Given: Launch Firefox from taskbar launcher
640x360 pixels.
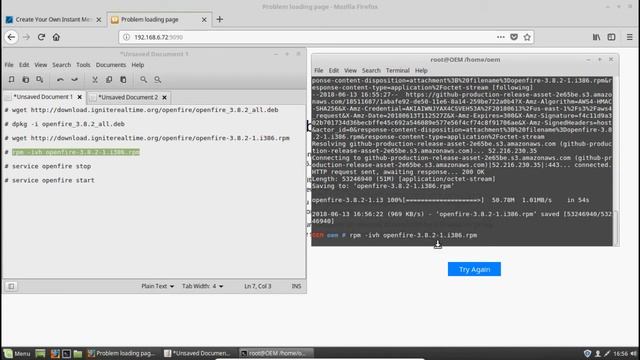Looking at the screenshot, I should coord(55,353).
